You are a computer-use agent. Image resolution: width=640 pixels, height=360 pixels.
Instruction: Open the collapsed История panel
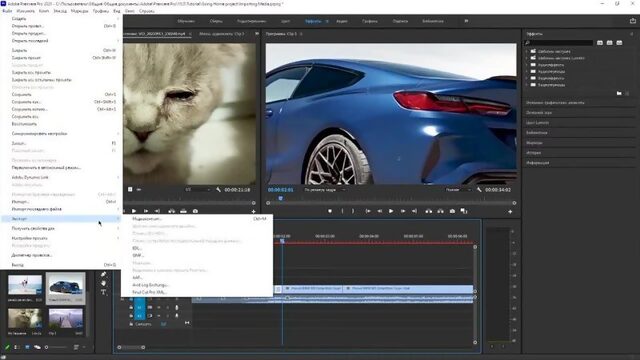(533, 153)
